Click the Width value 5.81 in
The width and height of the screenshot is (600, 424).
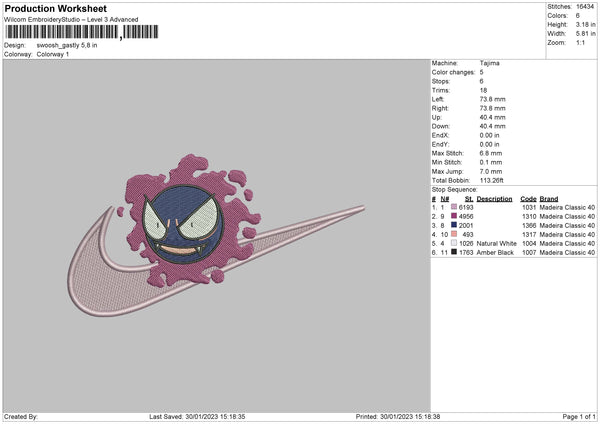tap(585, 34)
